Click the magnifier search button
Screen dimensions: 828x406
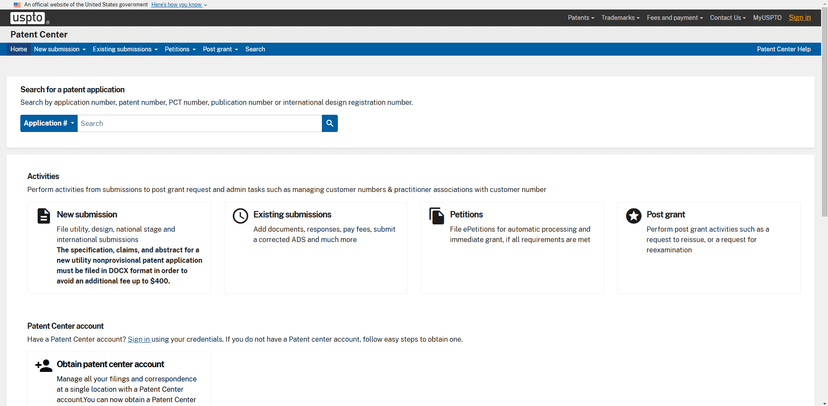(x=330, y=124)
